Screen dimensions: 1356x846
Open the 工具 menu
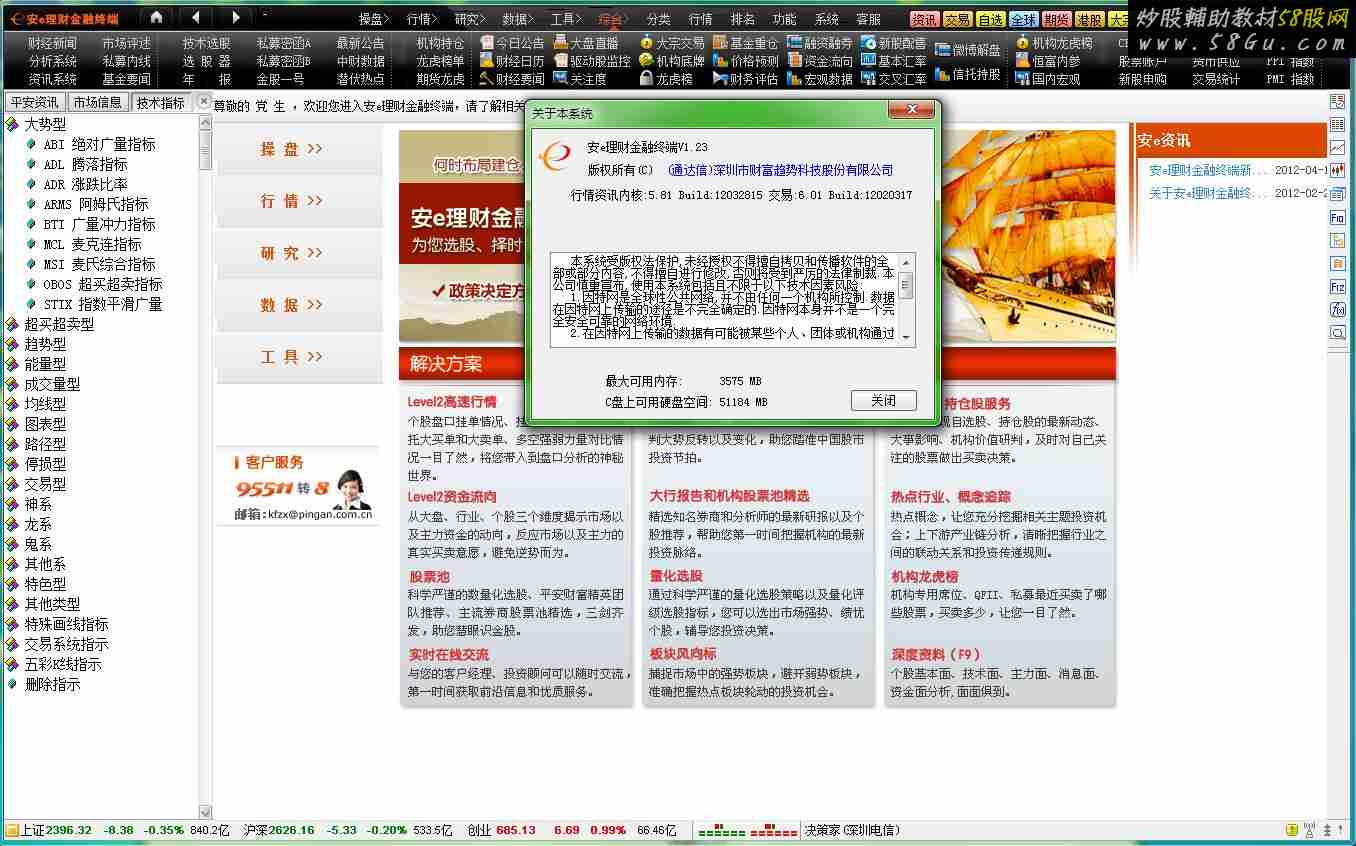pyautogui.click(x=567, y=19)
